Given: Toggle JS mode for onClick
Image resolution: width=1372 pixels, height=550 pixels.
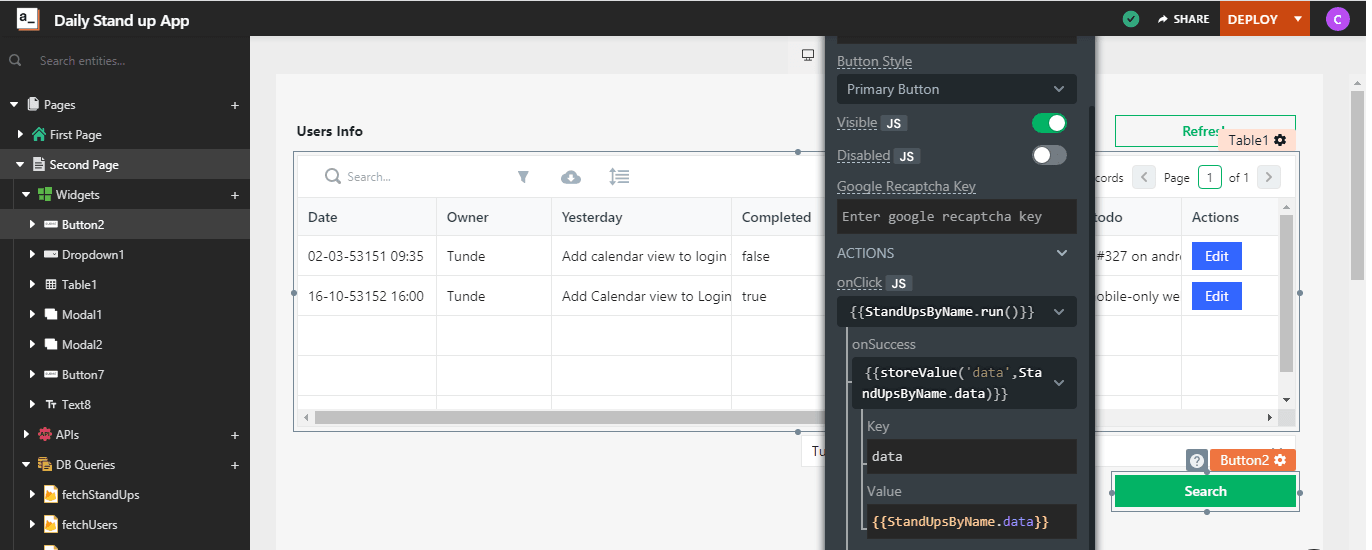Looking at the screenshot, I should coord(899,283).
